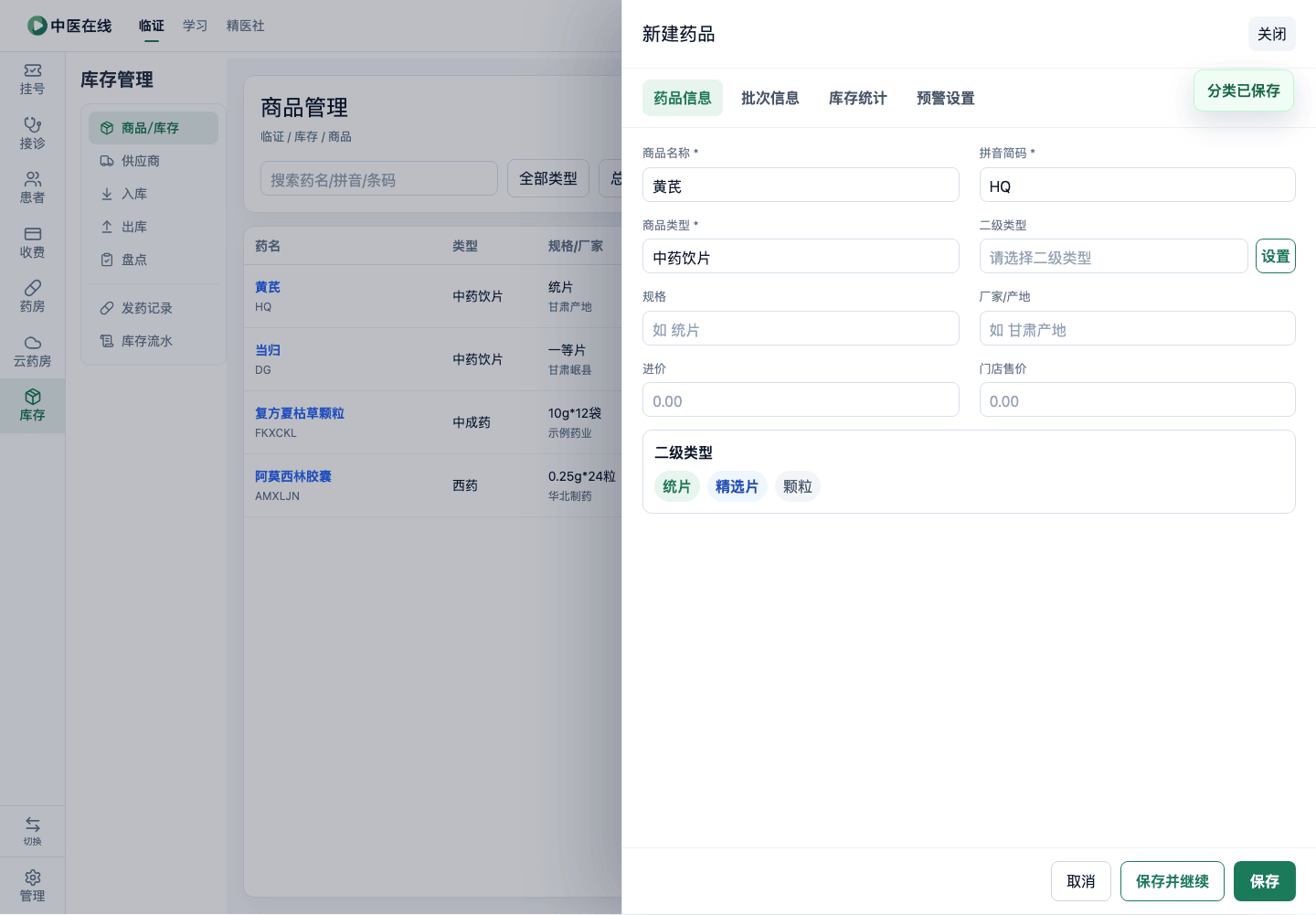
Task: Close the 新建药品 panel with 关闭
Action: tap(1272, 34)
